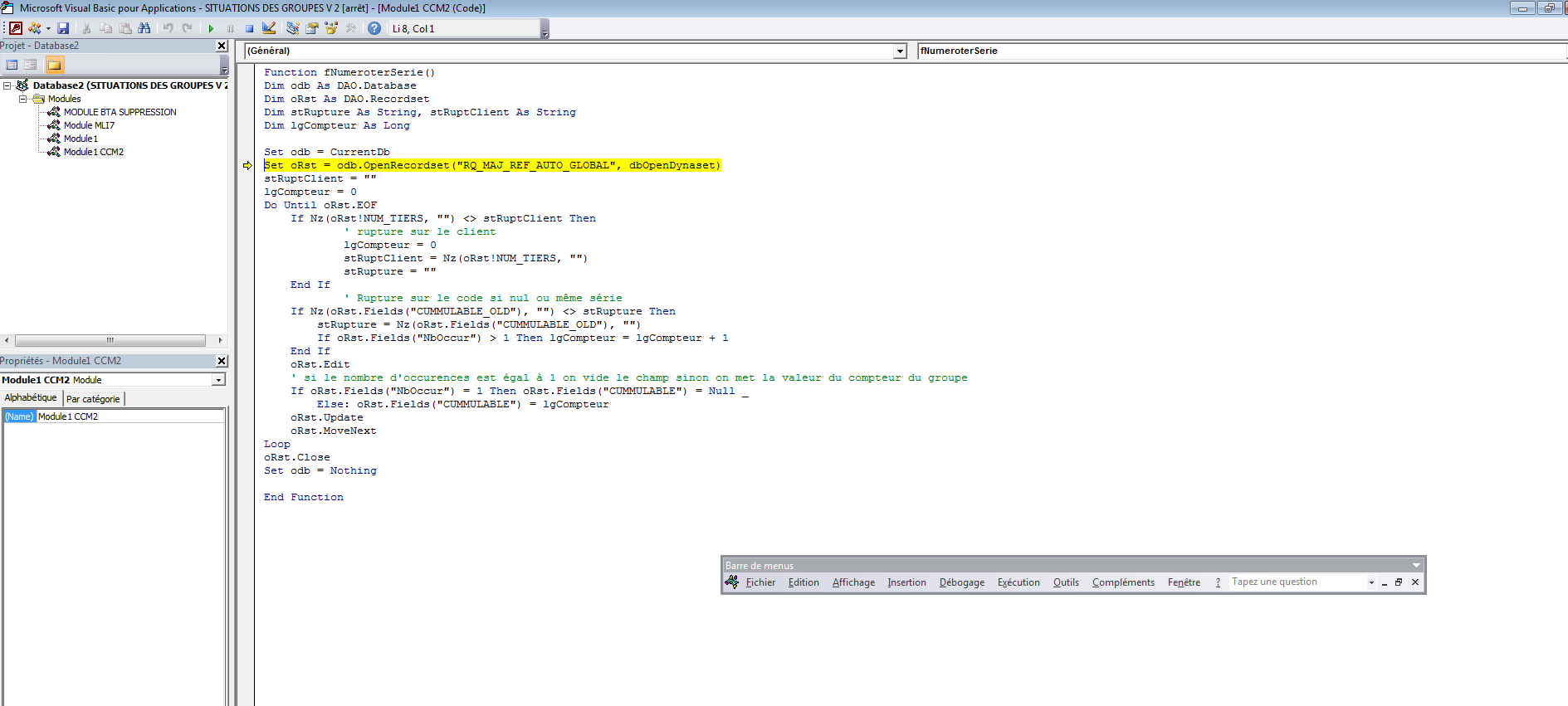Click the VBA icon in floating menu bar
Image resolution: width=1568 pixels, height=706 pixels.
pos(731,582)
